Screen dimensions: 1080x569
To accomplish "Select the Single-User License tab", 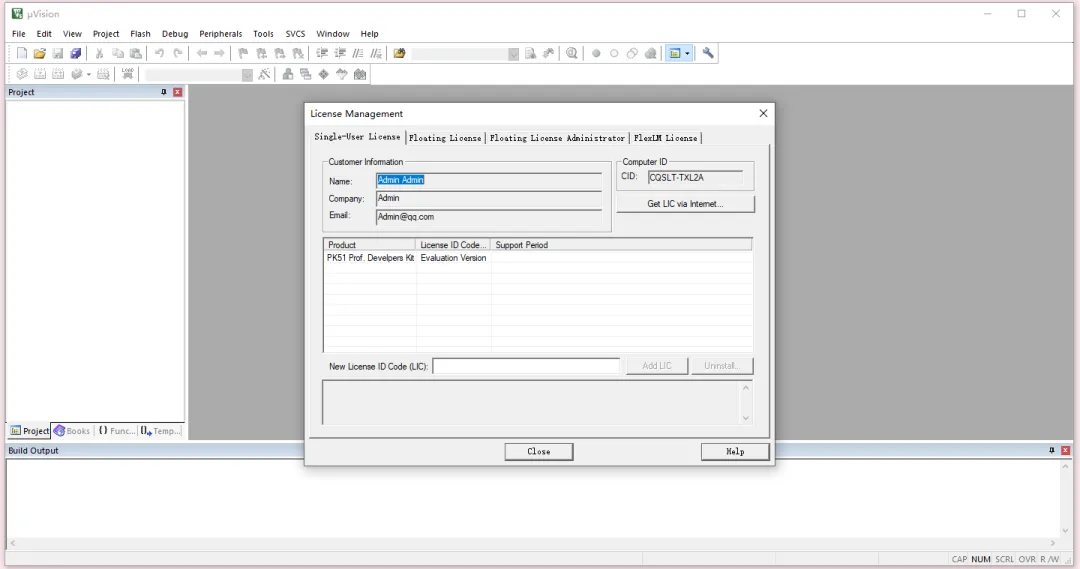I will pyautogui.click(x=357, y=137).
